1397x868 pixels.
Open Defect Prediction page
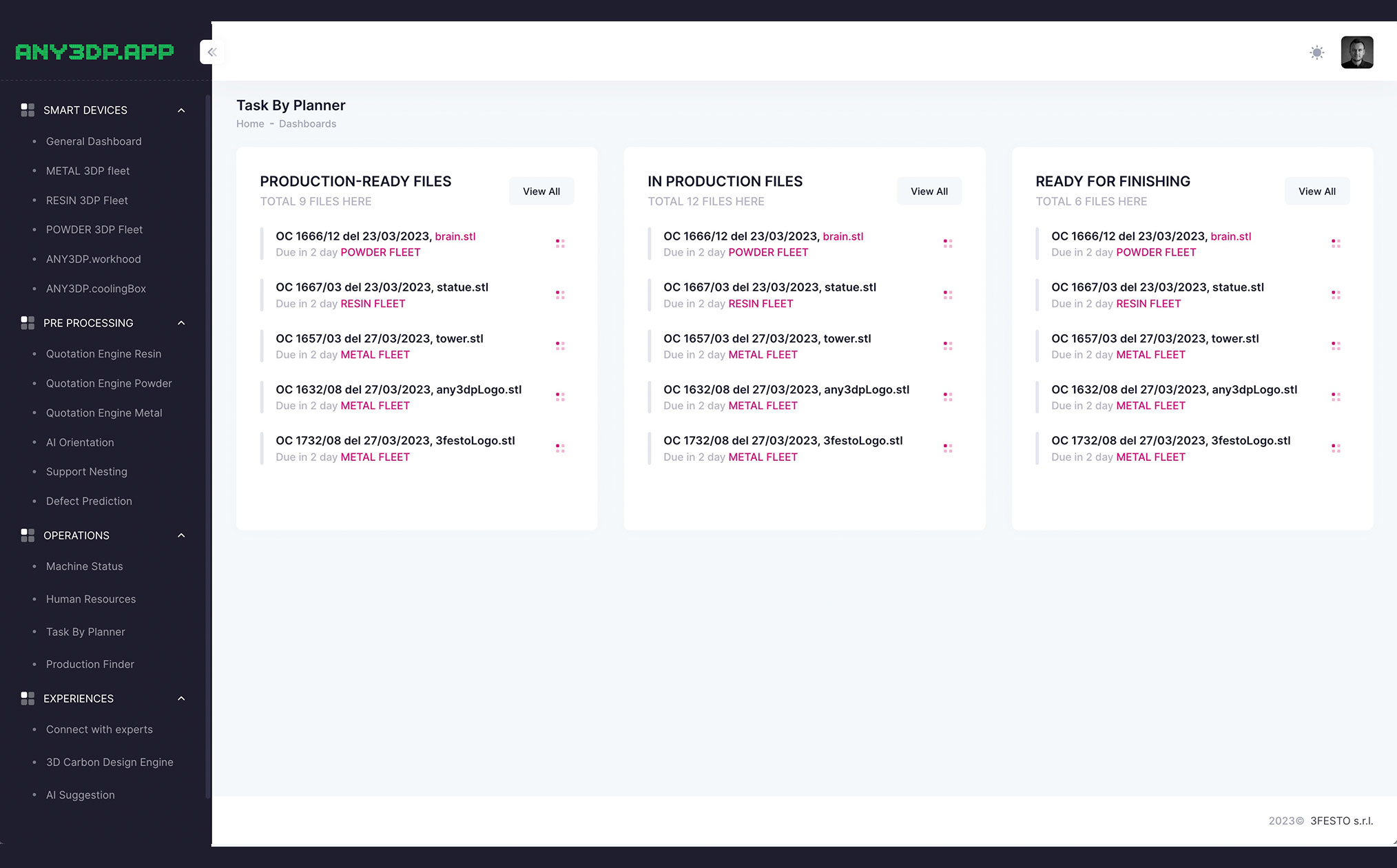click(89, 502)
